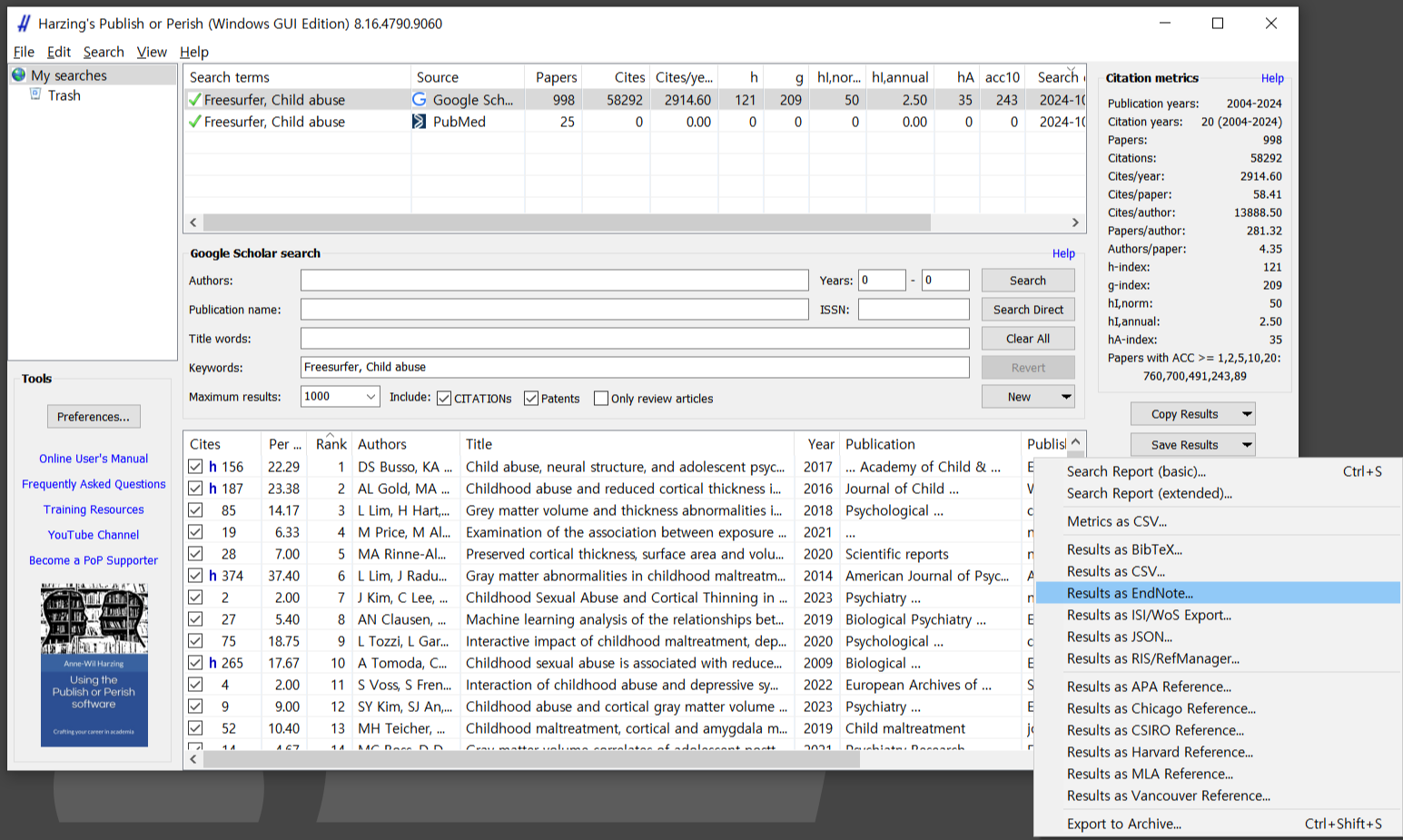Image resolution: width=1403 pixels, height=840 pixels.
Task: Uncheck result row for MA Rinne-Al paper
Action: 195,554
